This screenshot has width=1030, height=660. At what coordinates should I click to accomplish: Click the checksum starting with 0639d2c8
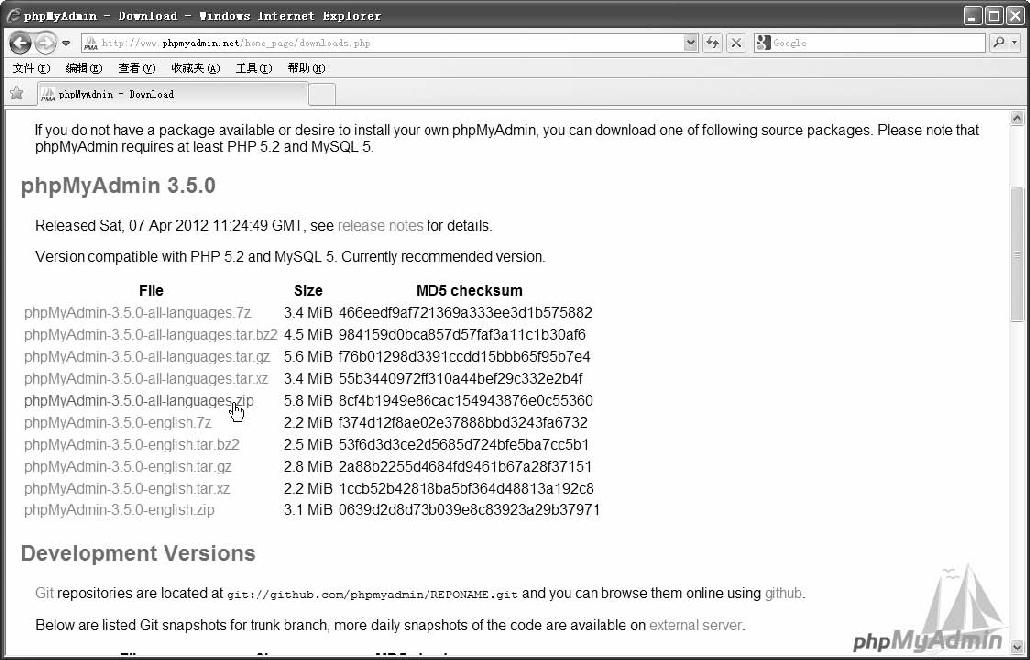[469, 510]
